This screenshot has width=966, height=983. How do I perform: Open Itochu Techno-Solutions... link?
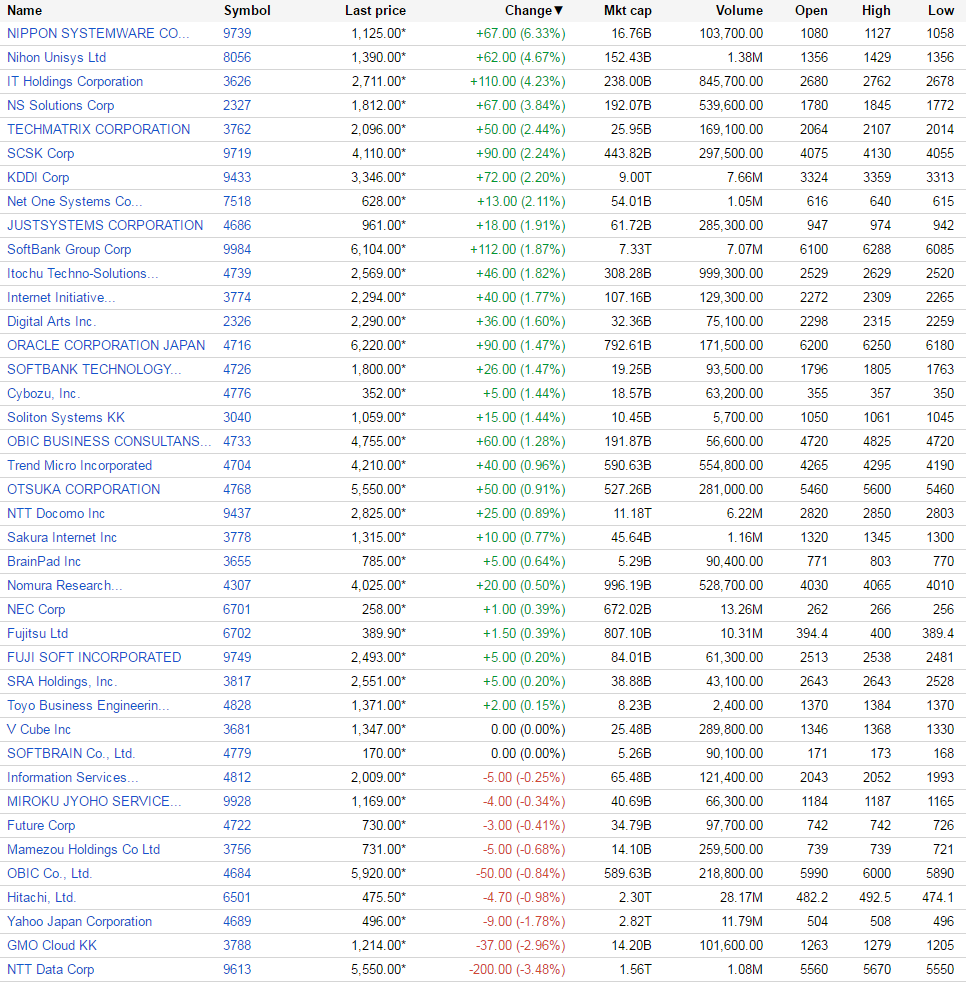pos(82,273)
